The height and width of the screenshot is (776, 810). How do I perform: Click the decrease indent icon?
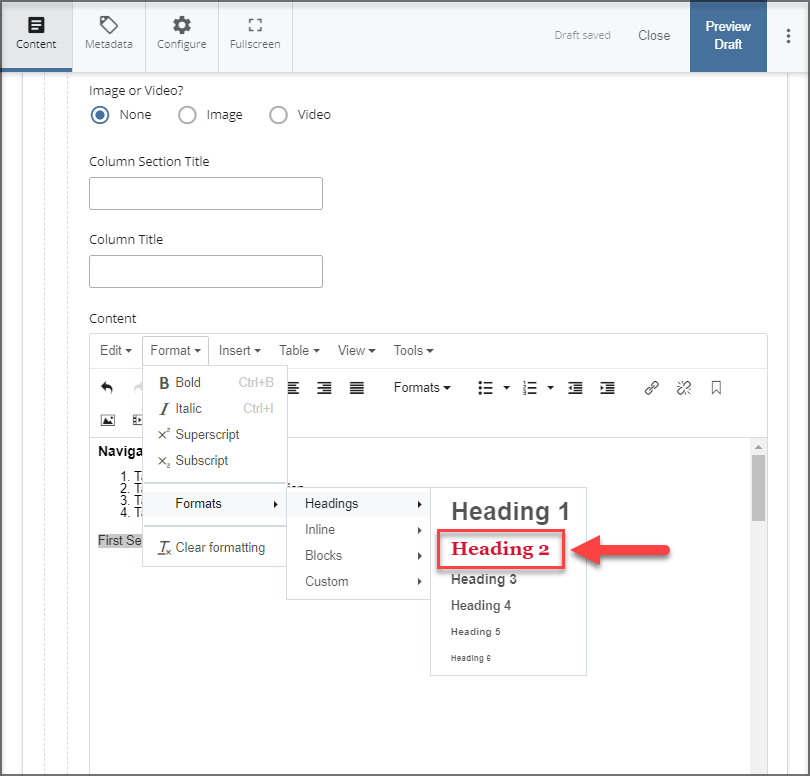coord(575,387)
